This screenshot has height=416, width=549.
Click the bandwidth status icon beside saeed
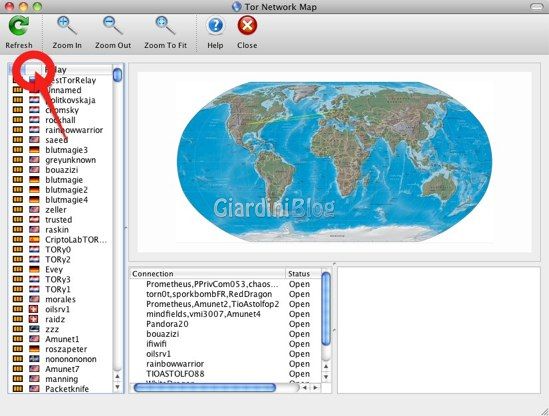tap(18, 140)
